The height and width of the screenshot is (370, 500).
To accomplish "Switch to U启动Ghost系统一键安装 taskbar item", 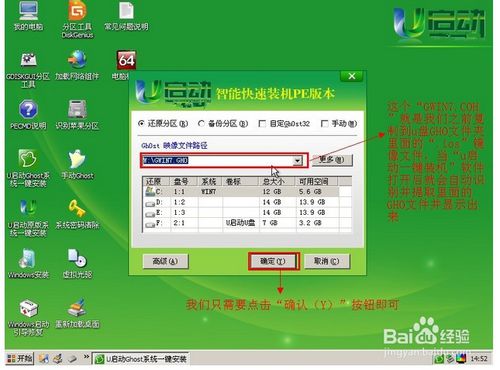I will coord(141,359).
